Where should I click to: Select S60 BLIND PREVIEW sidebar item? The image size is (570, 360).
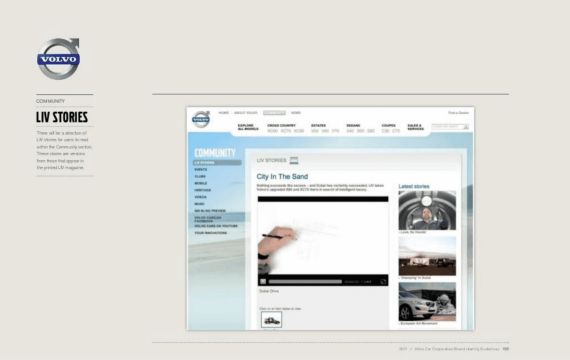(x=210, y=211)
